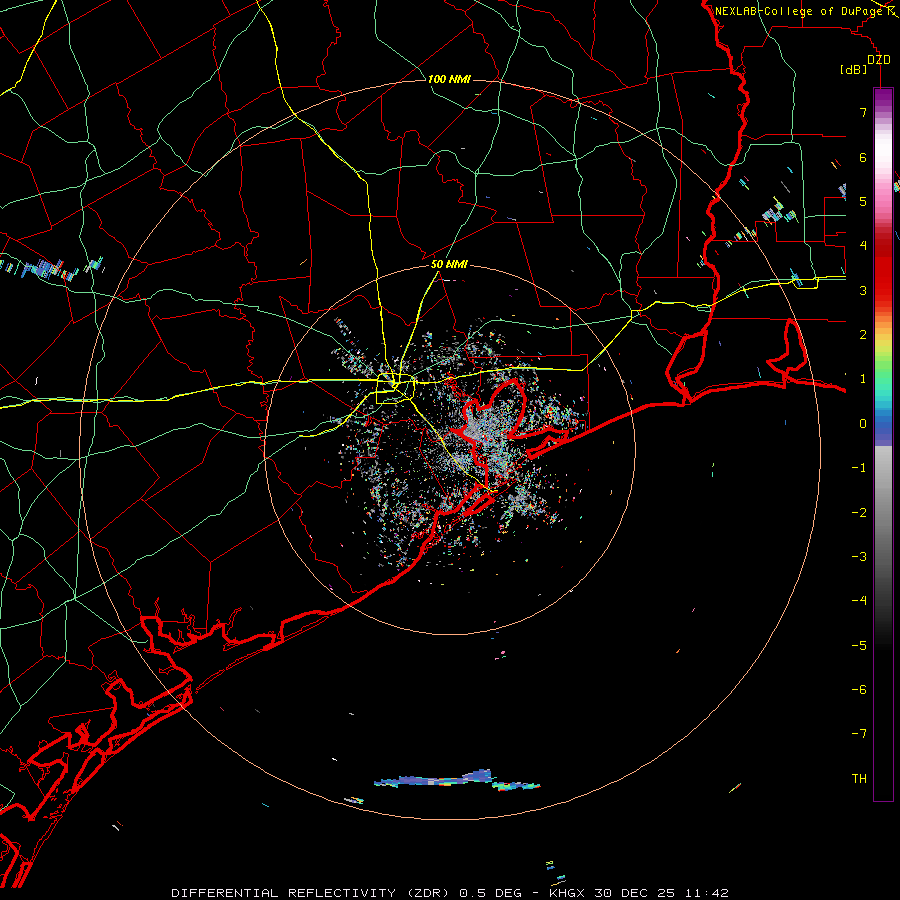Click the 4 dB tick label on the legend
900x900 pixels.
click(863, 246)
